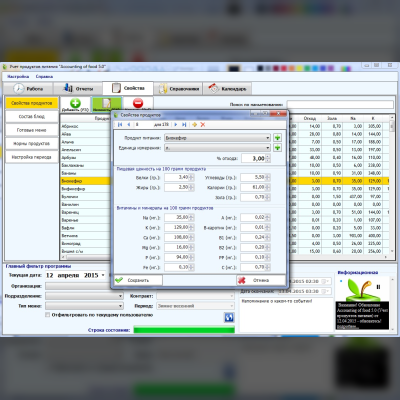
Task: Jump to last record in dialog navigator
Action: [184, 125]
